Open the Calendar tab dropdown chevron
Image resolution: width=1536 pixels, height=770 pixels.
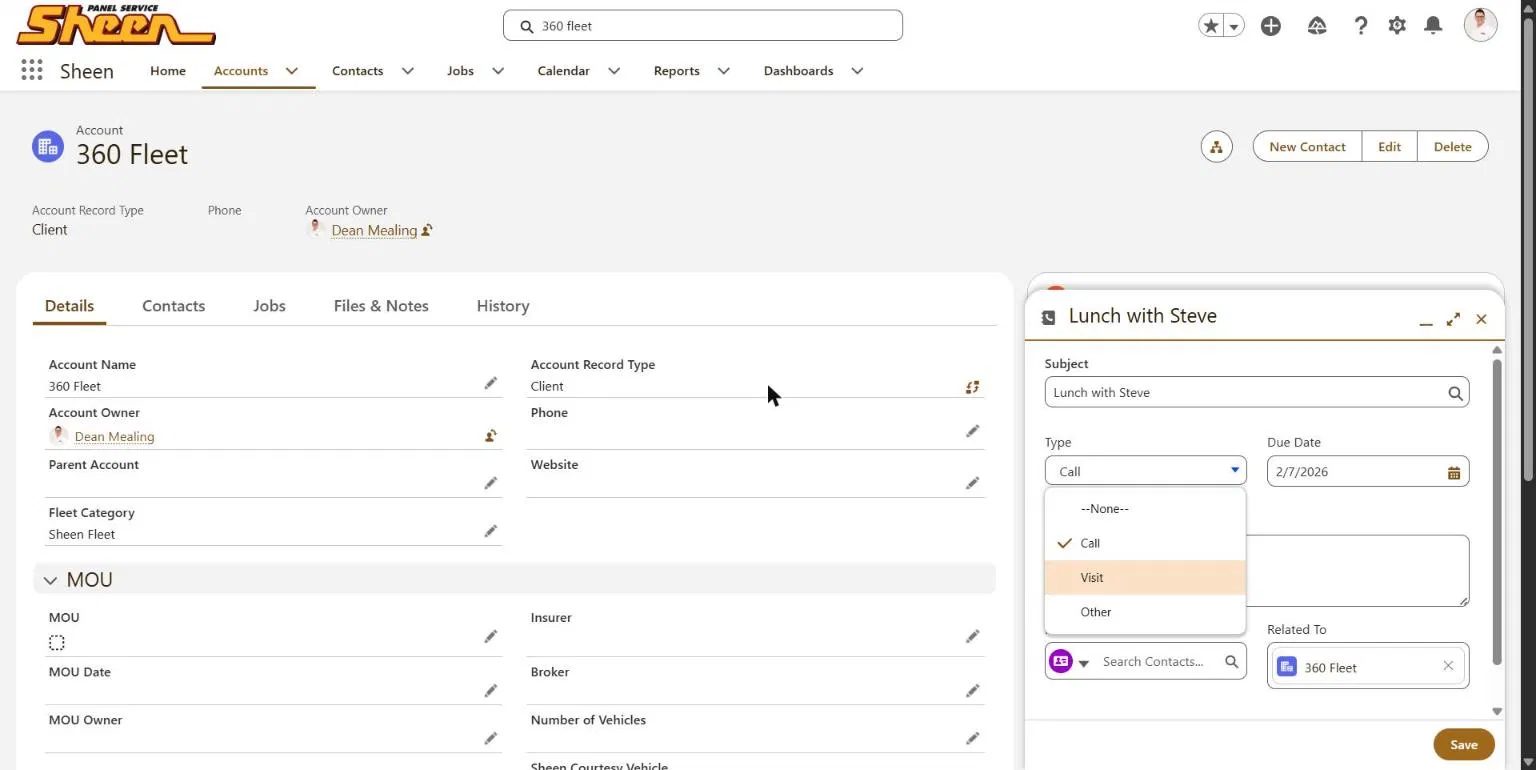614,71
